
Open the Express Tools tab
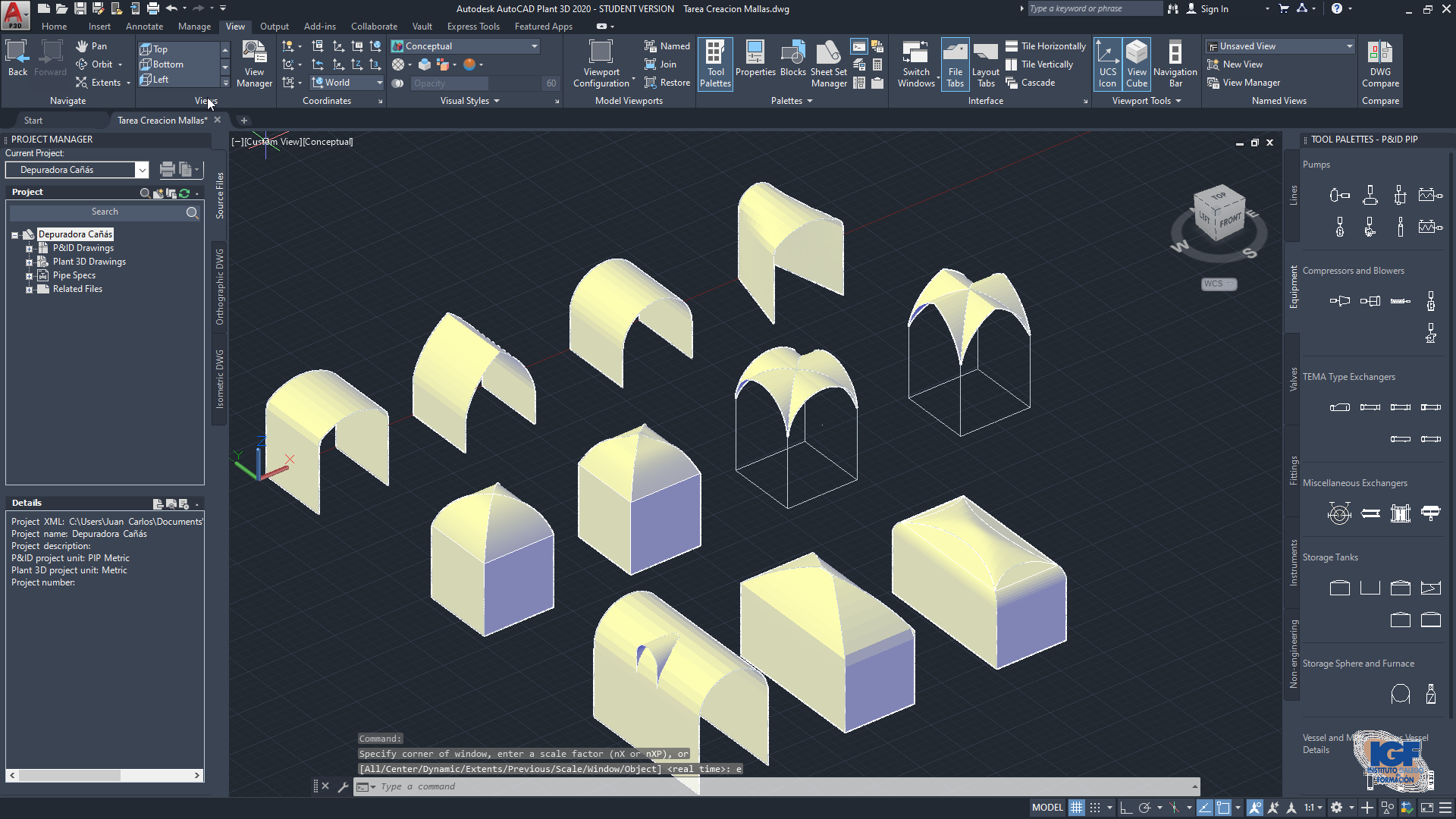473,27
